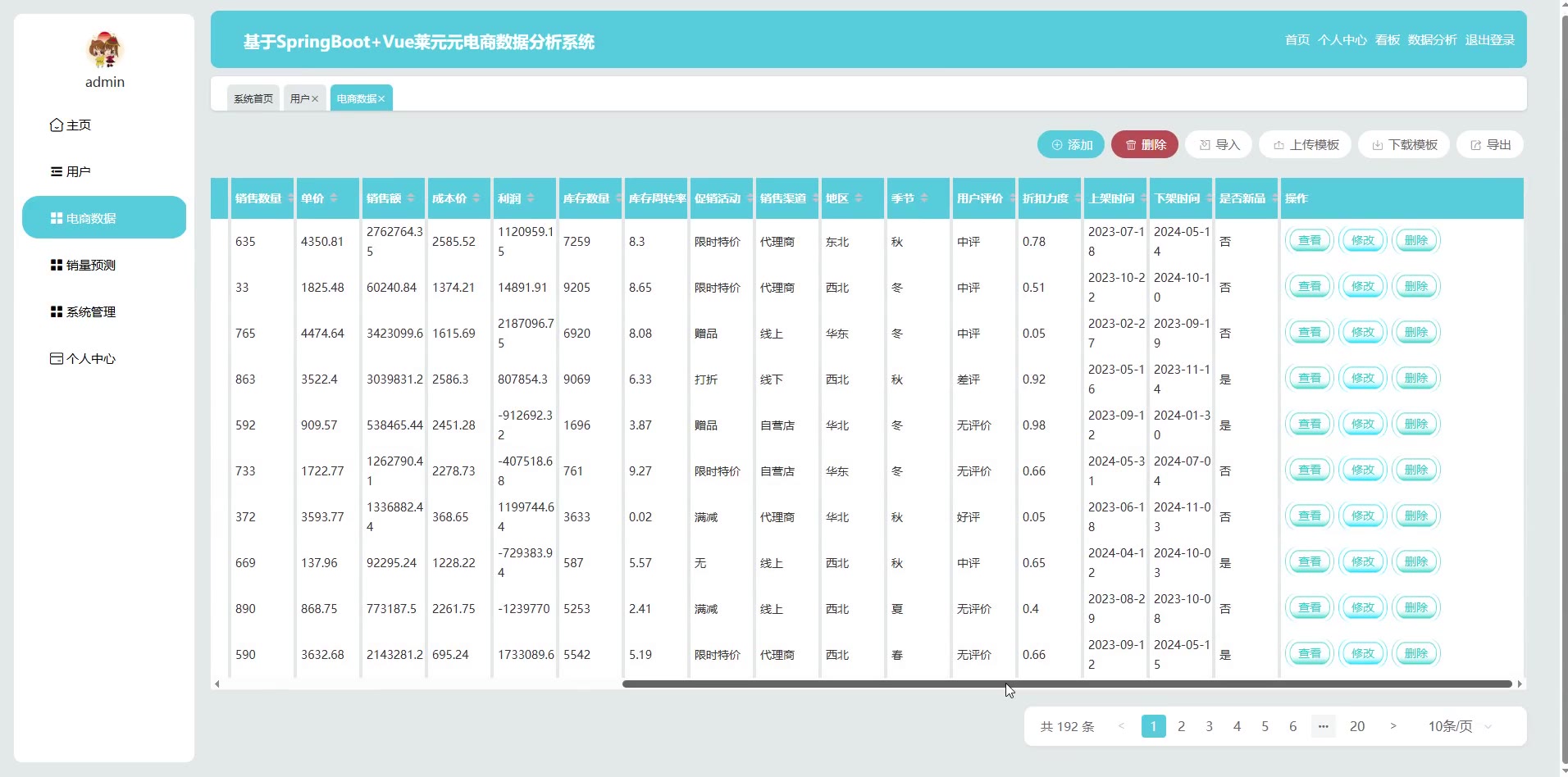1568x777 pixels.
Task: Close the 电商数据 tab with its X
Action: tap(381, 99)
